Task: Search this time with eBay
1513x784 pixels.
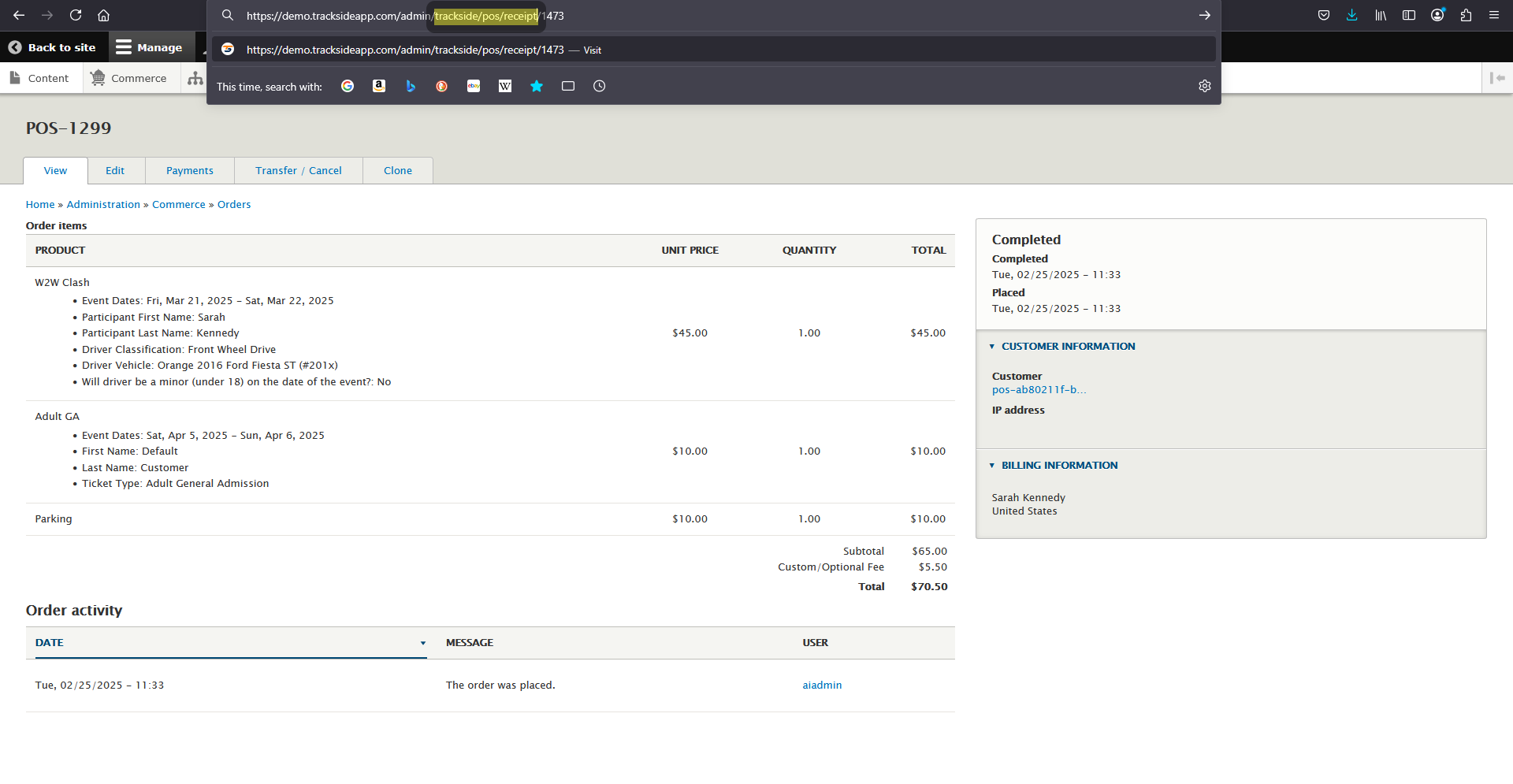Action: [474, 86]
